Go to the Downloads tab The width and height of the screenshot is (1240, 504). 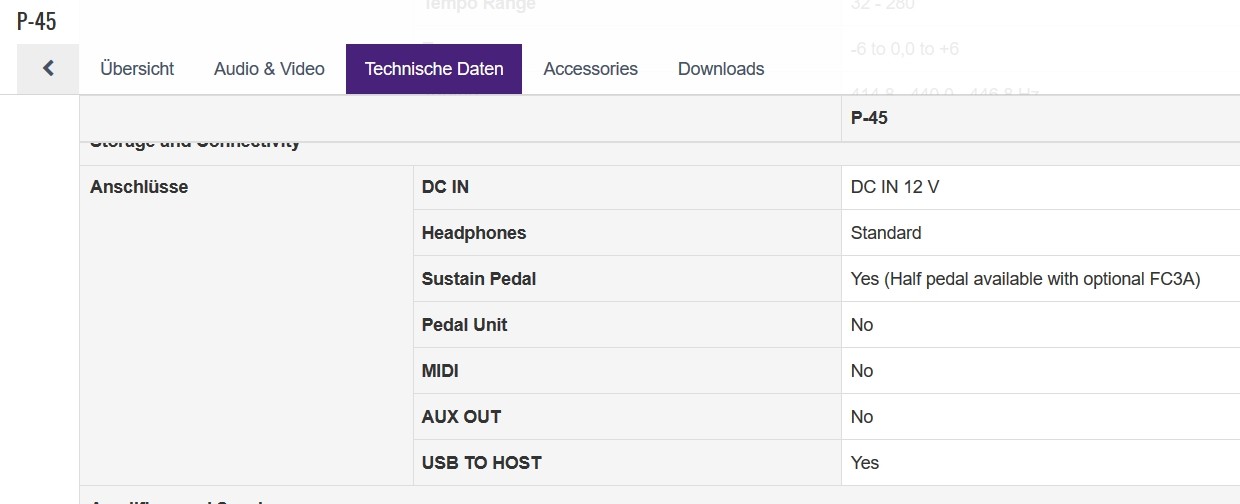point(721,69)
